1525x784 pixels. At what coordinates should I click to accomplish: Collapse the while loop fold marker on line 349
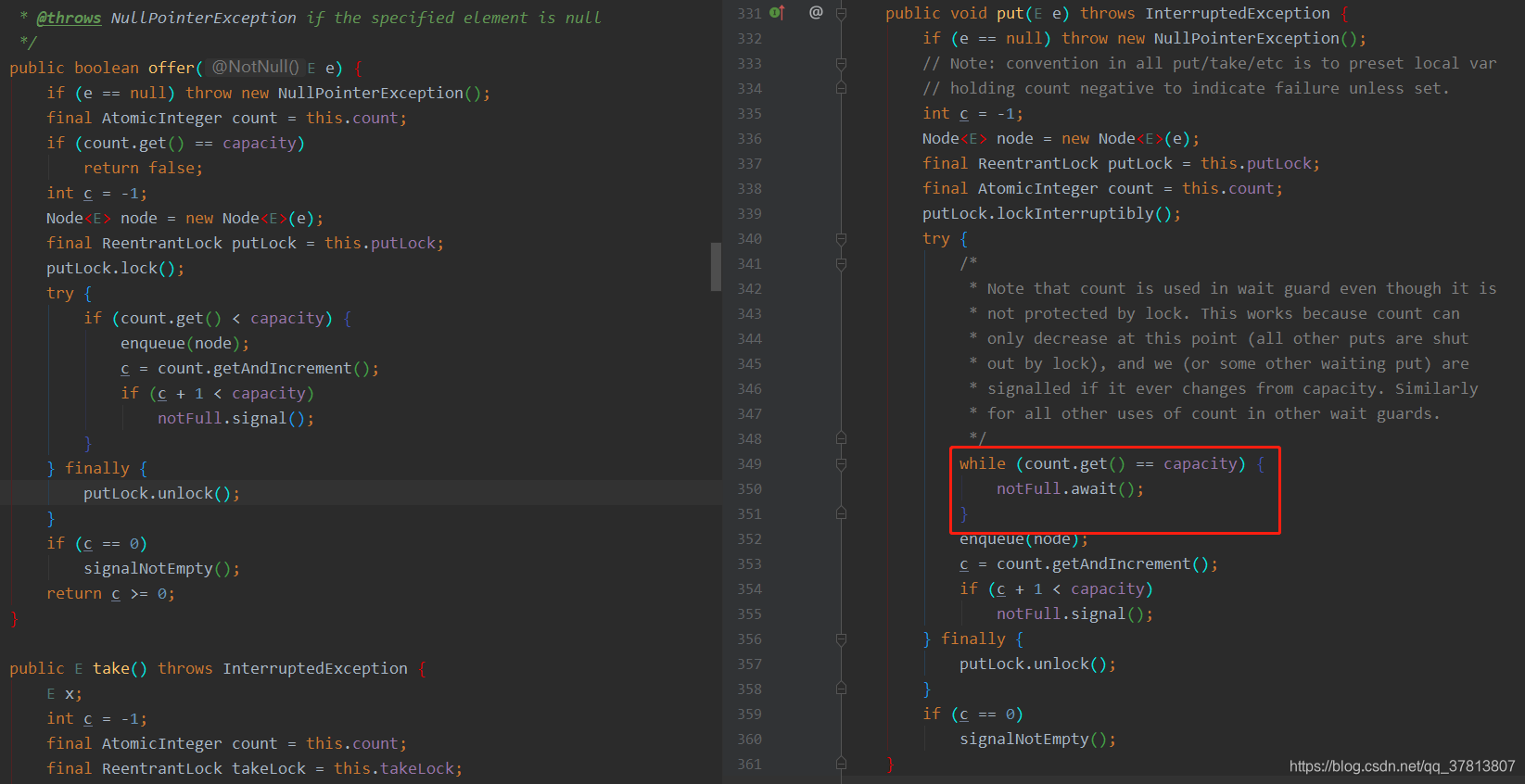coord(841,463)
